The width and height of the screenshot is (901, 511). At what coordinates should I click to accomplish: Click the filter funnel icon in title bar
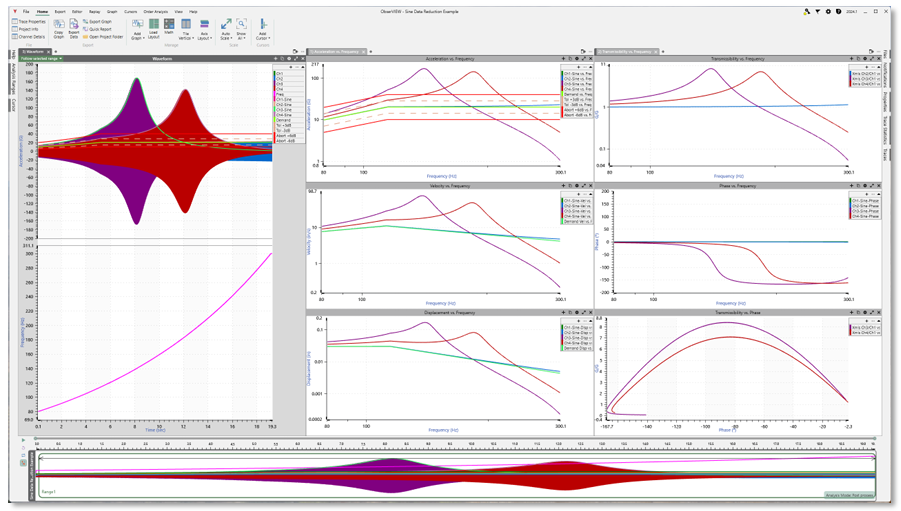(818, 11)
